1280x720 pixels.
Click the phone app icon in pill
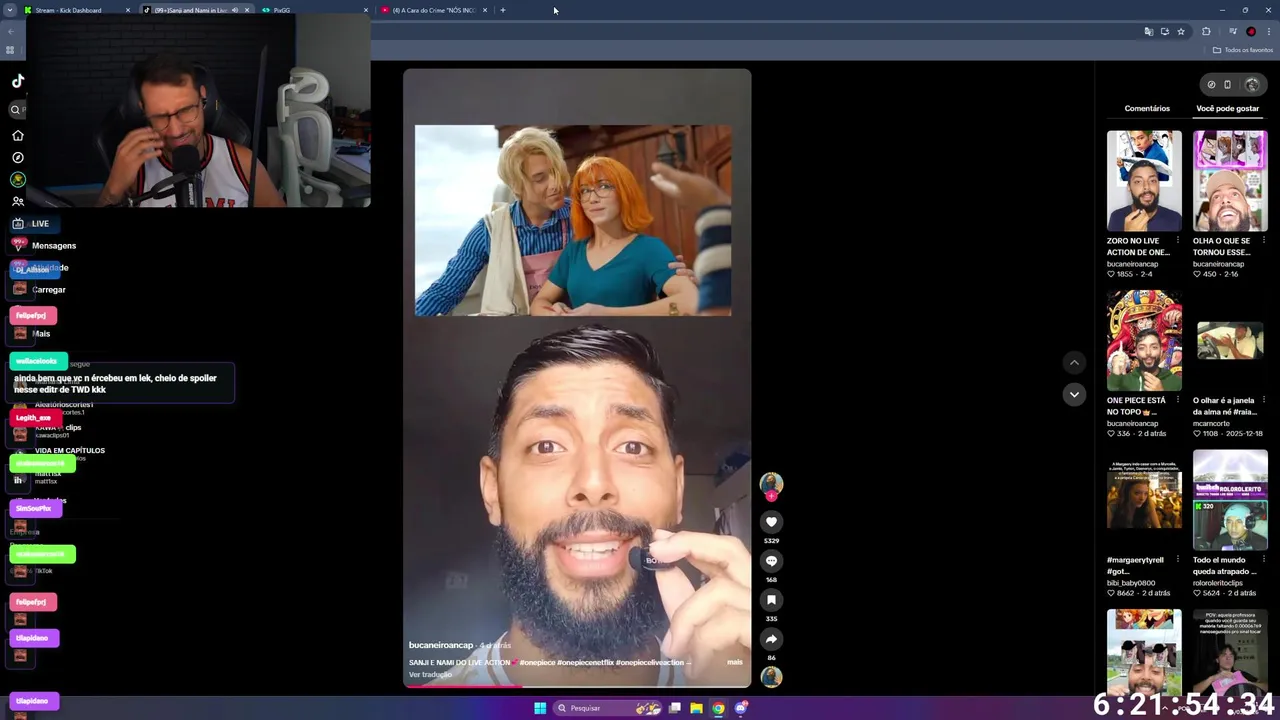point(1228,84)
